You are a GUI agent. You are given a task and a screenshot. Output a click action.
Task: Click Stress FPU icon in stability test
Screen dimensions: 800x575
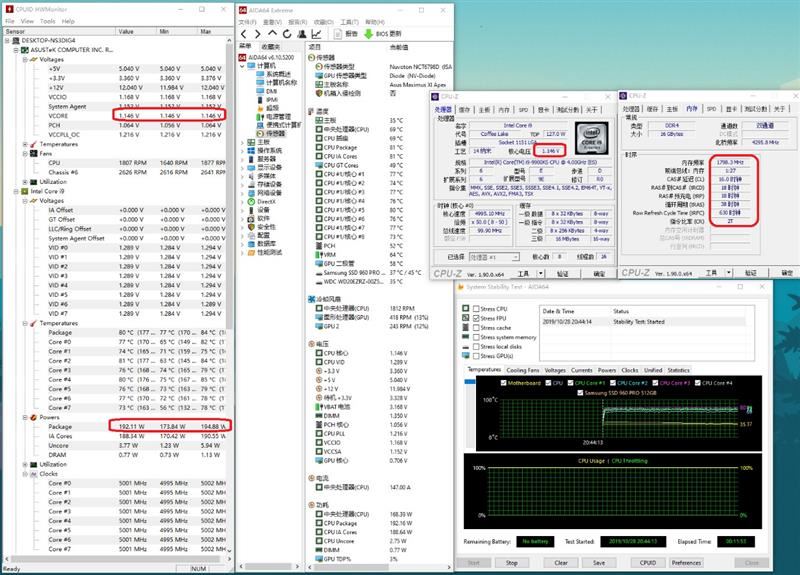tap(465, 318)
